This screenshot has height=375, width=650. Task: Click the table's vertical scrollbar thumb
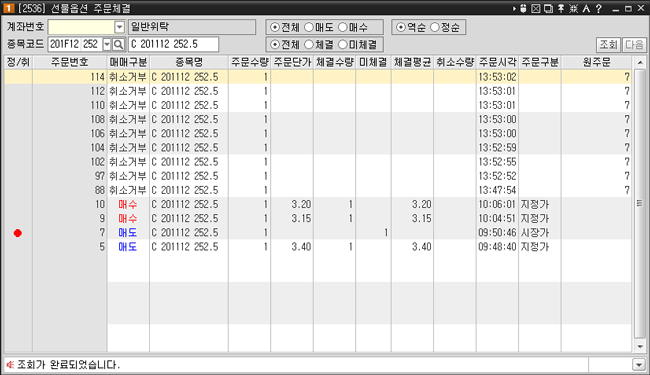(640, 203)
